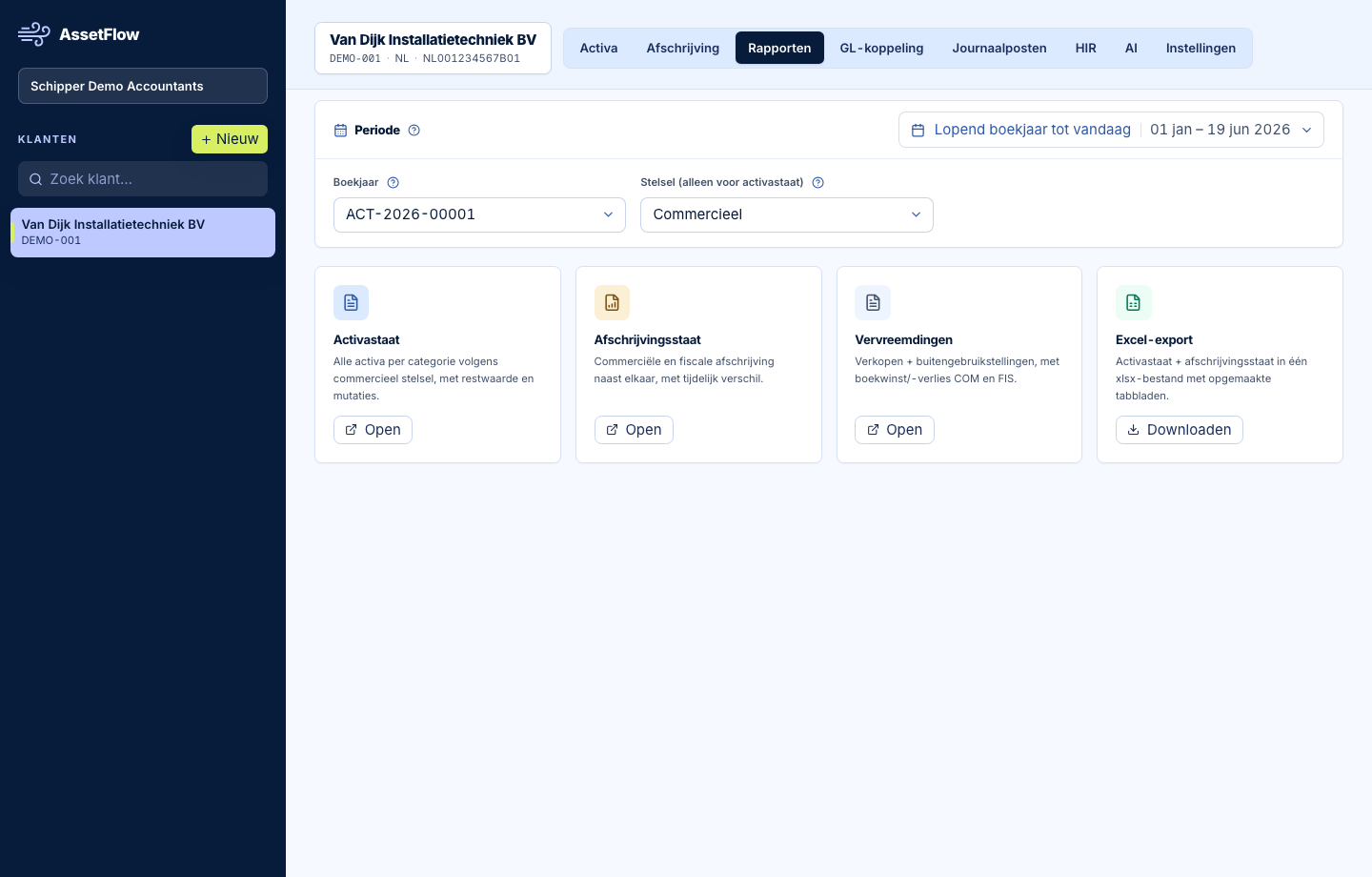Click the Excel-export spreadsheet icon
Image resolution: width=1372 pixels, height=877 pixels.
1133,302
